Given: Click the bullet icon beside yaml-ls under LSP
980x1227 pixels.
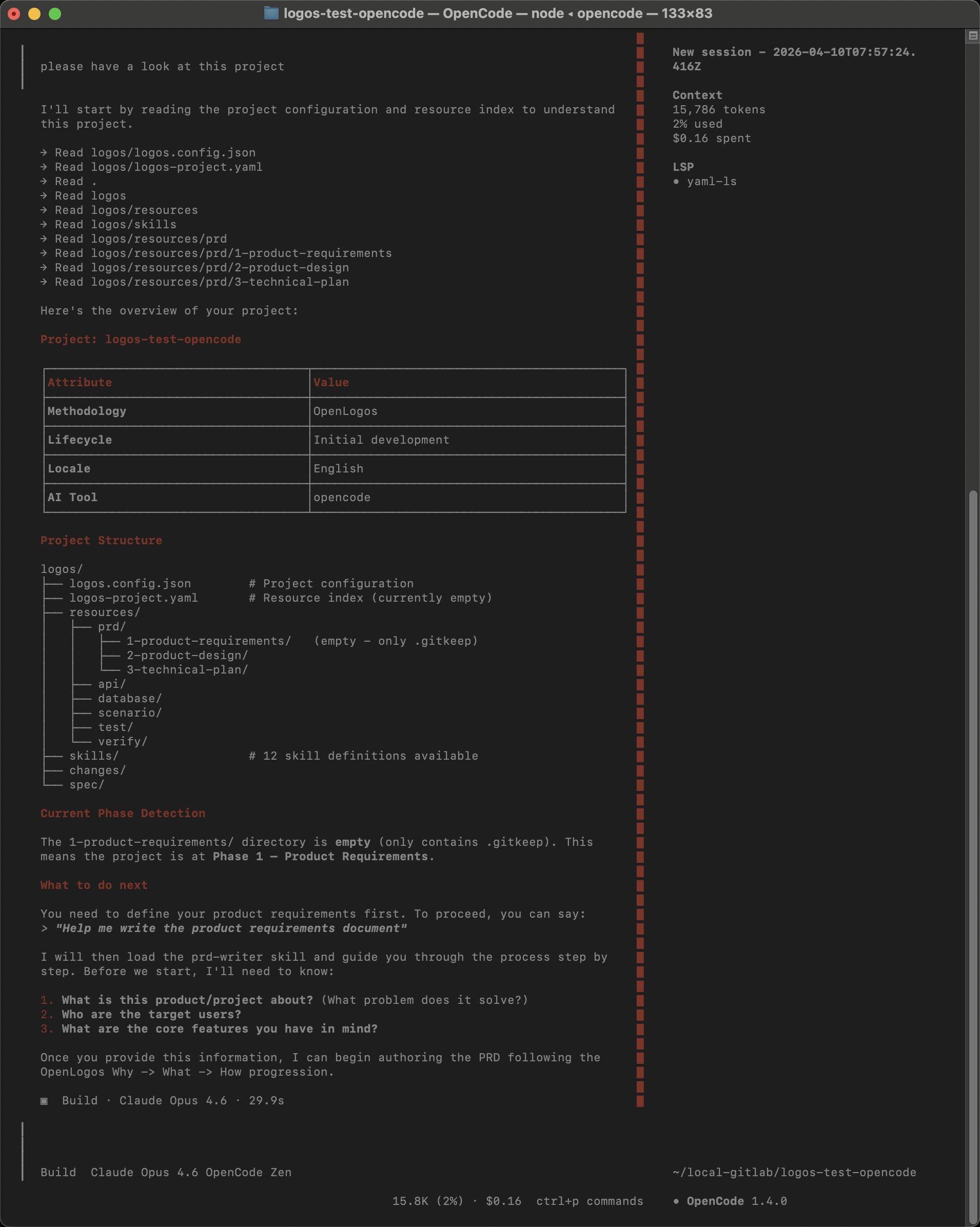Looking at the screenshot, I should 676,182.
